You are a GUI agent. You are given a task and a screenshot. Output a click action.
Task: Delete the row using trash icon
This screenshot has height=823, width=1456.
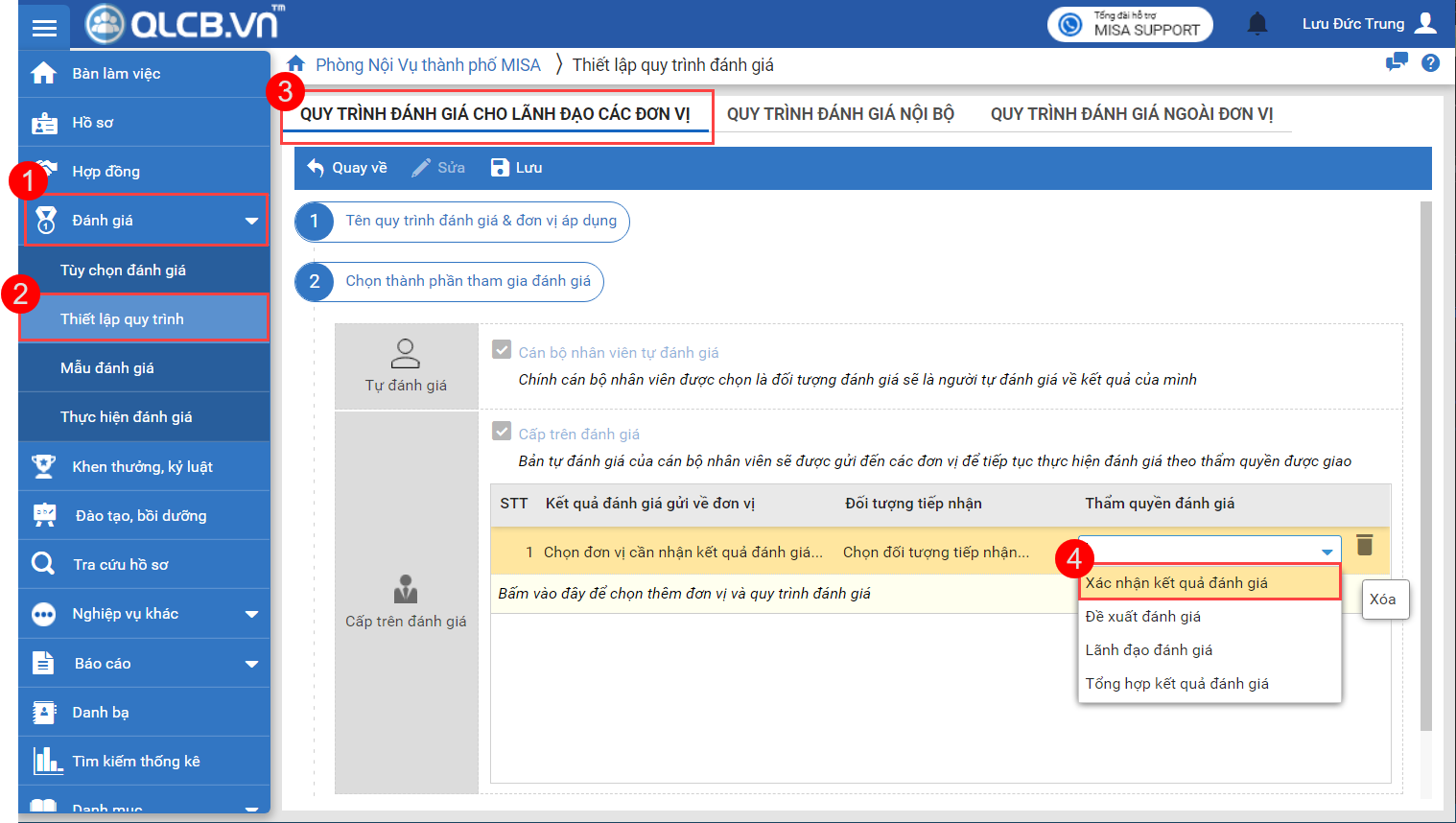(1365, 546)
